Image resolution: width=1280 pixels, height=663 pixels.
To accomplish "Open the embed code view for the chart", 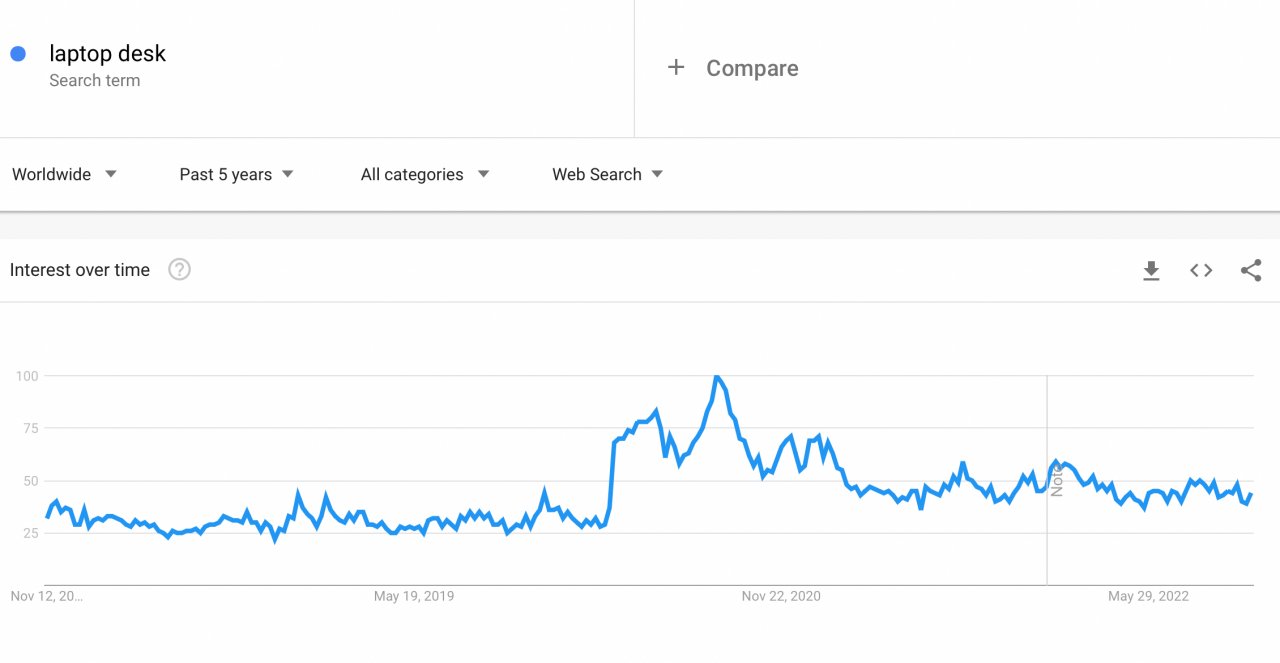I will click(x=1200, y=270).
